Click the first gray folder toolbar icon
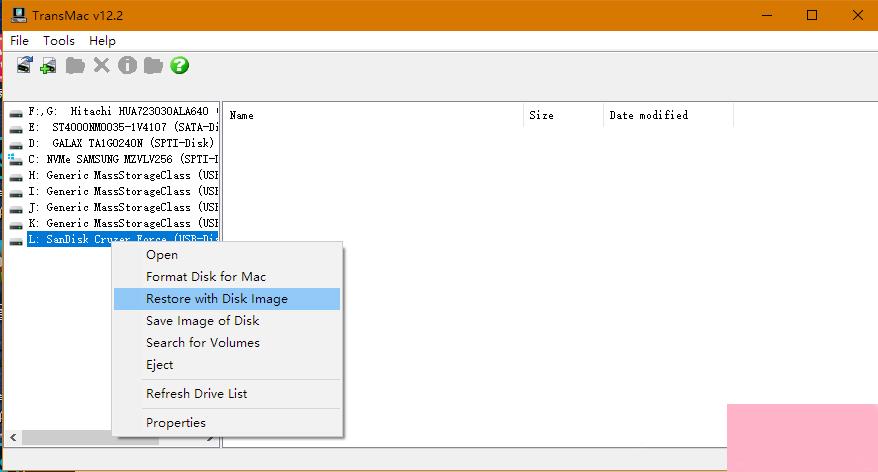This screenshot has width=878, height=472. (x=75, y=66)
